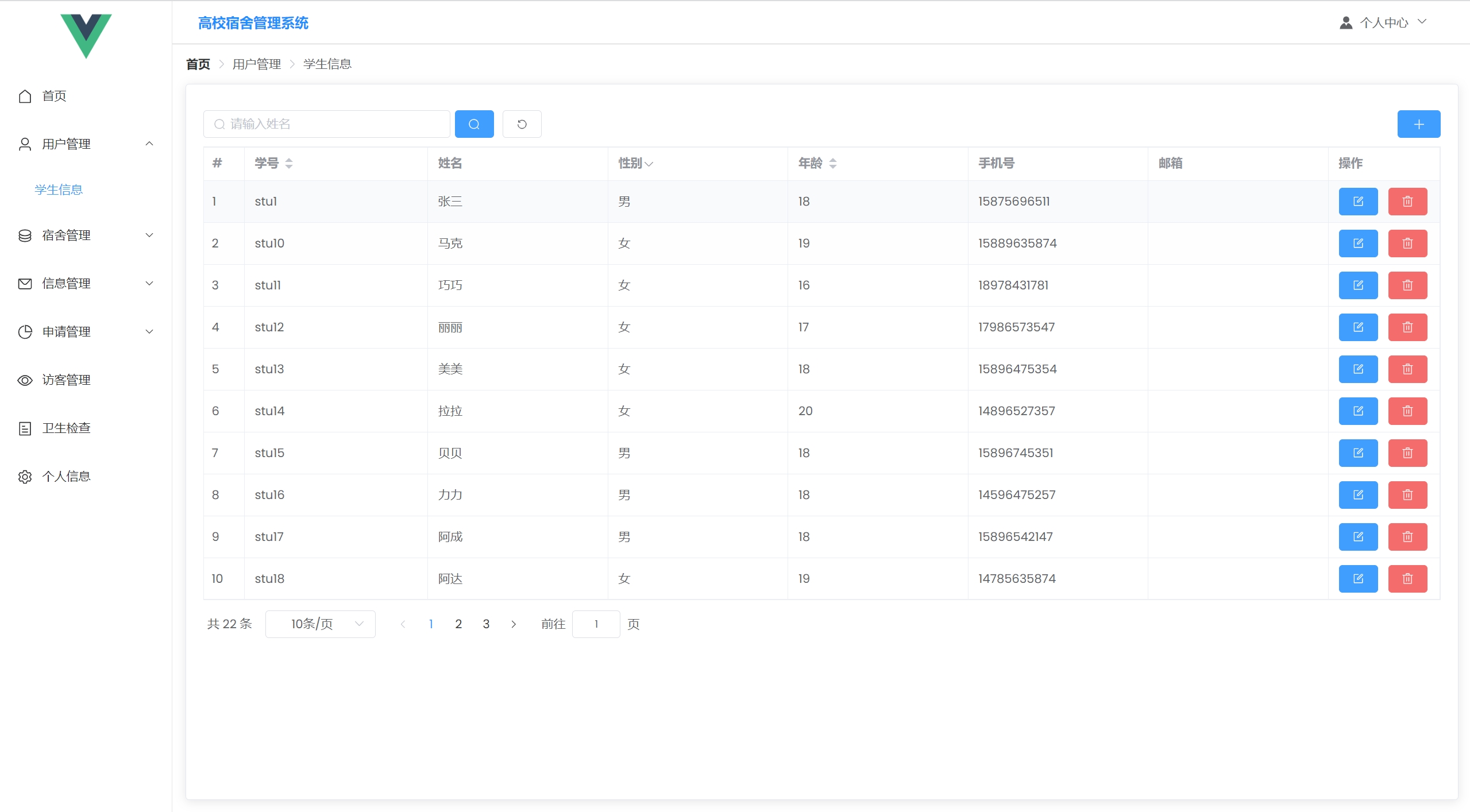Click the blue search magnifier button
Screen dimensions: 1470x812
pyautogui.click(x=474, y=124)
